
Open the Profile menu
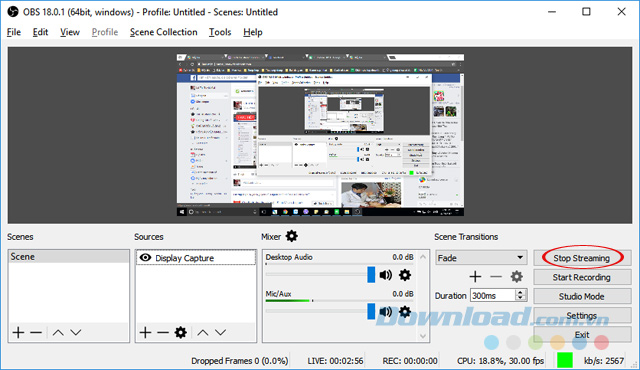tap(105, 32)
